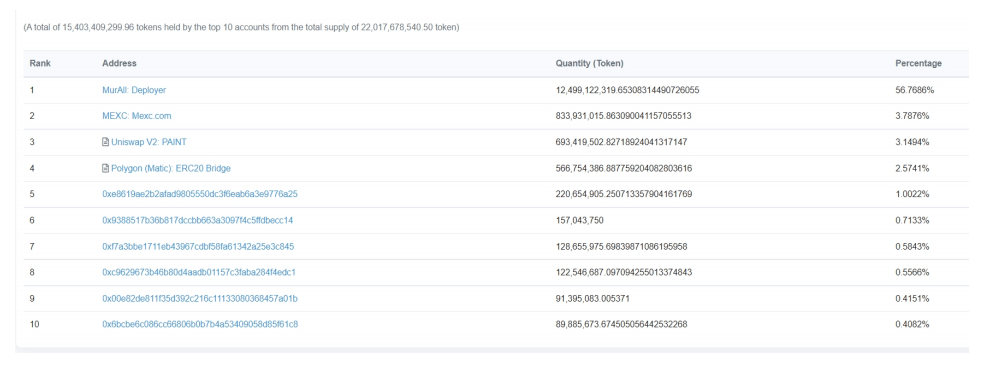Click the 1.0022% percentage cell
The image size is (996, 380).
coord(913,194)
